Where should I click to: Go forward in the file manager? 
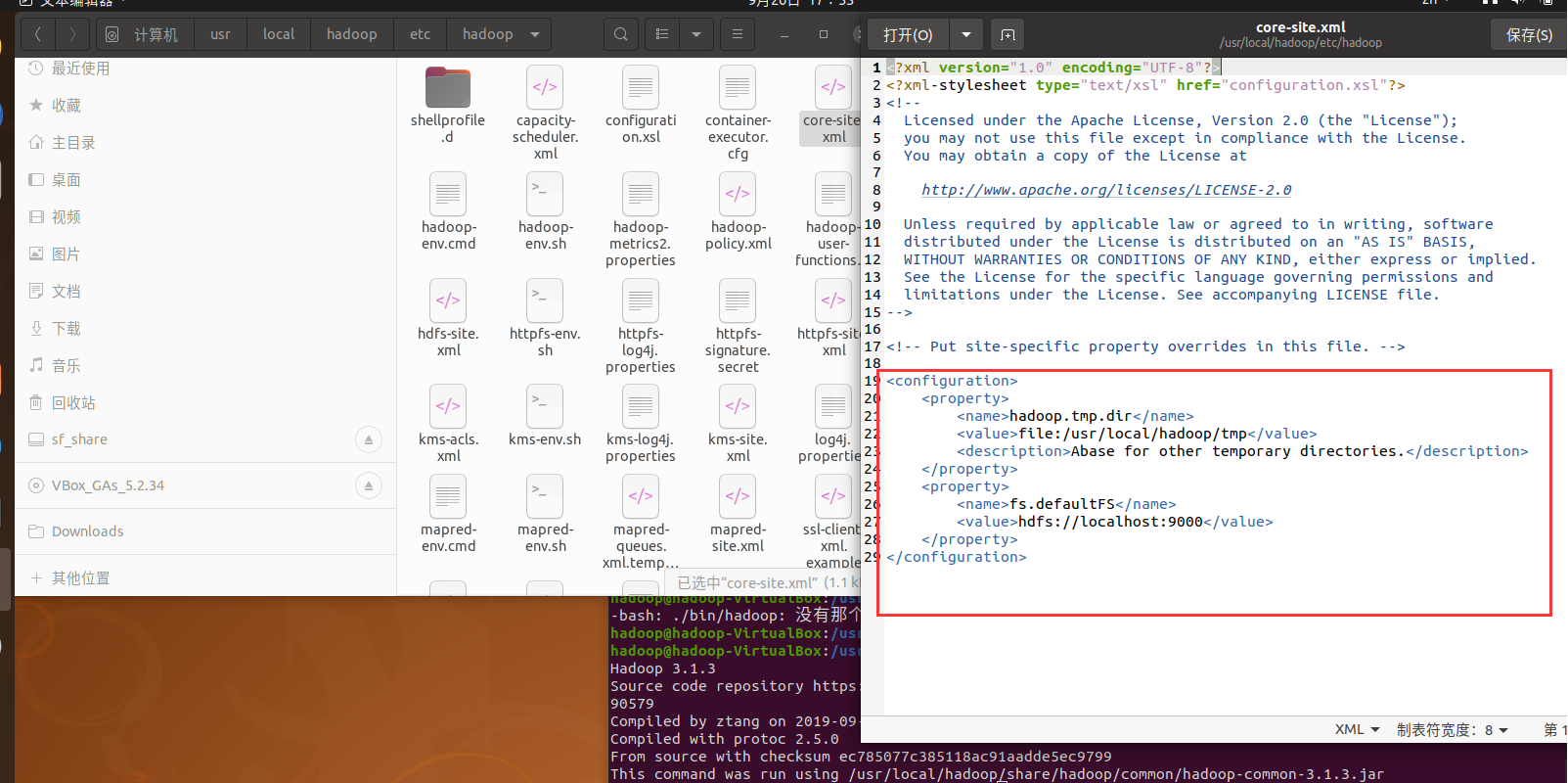click(72, 34)
